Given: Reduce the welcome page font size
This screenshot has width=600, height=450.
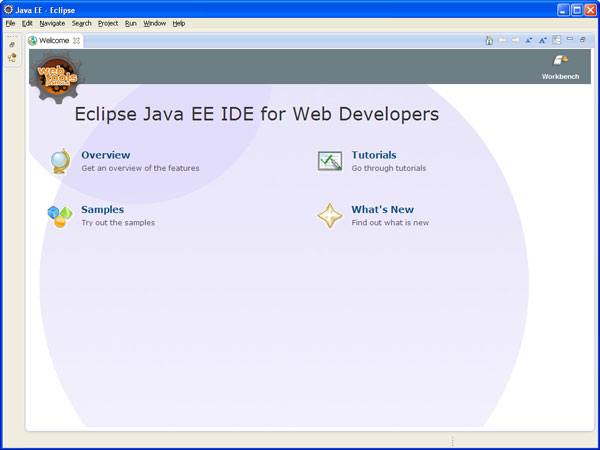Looking at the screenshot, I should click(529, 40).
